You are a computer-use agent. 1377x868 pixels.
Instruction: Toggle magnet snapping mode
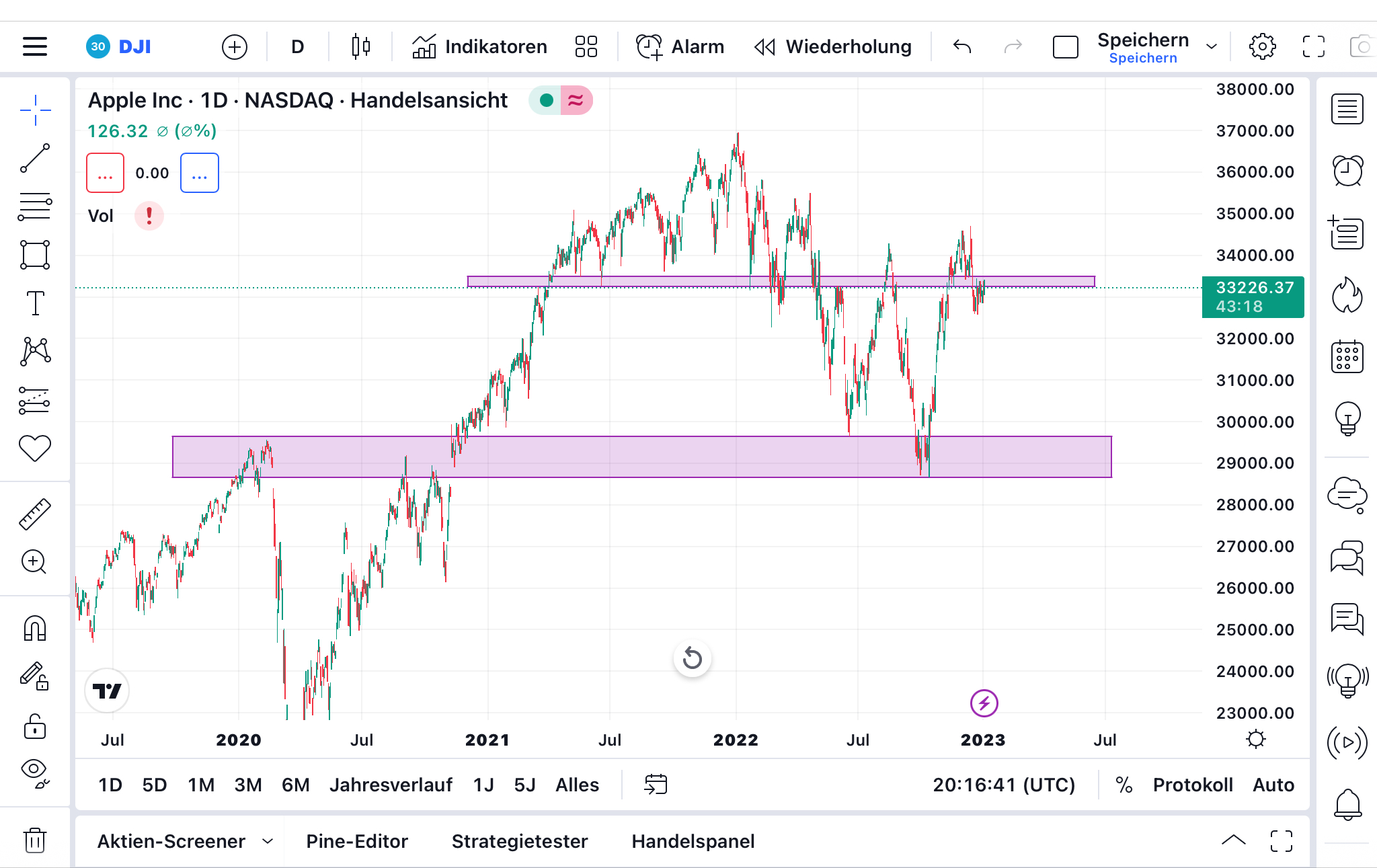tap(35, 629)
